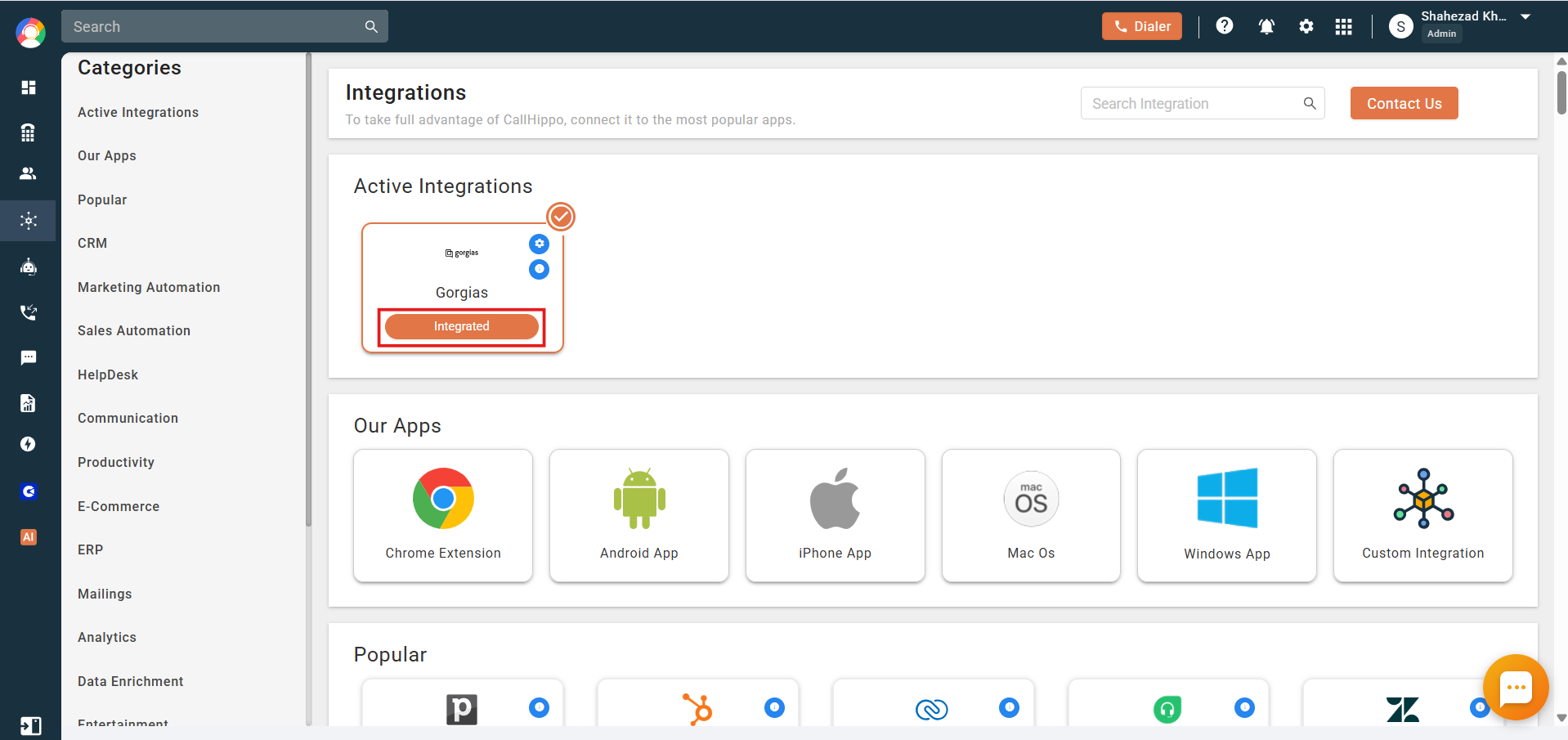Screen dimensions: 1568x740
Task: Open the Chrome Extension app card
Action: pyautogui.click(x=443, y=515)
